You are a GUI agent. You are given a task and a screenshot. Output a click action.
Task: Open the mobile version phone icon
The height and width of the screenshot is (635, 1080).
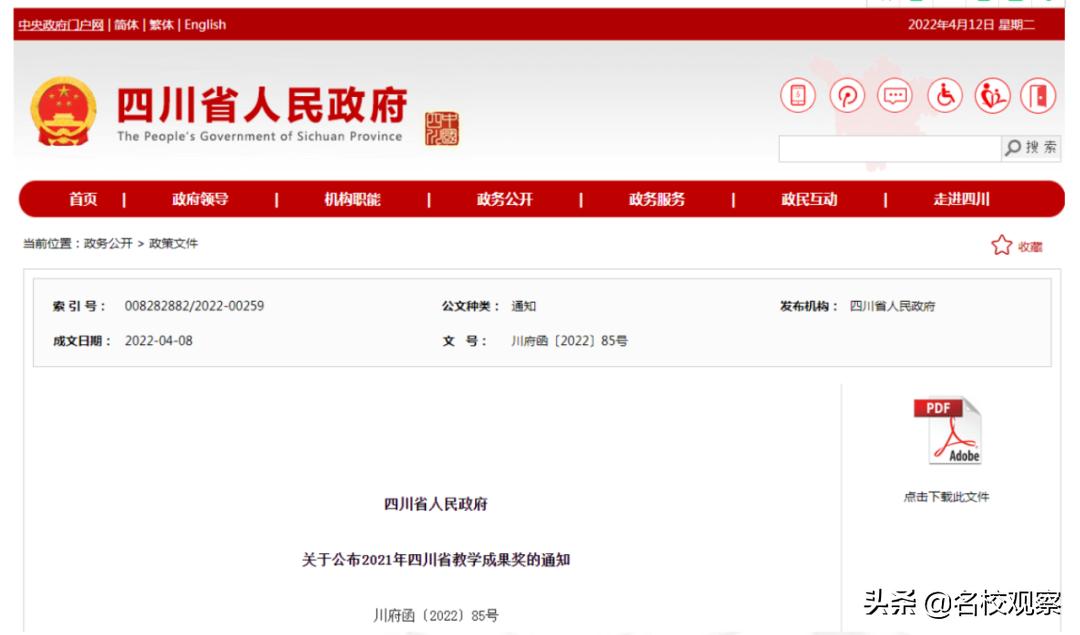point(797,96)
